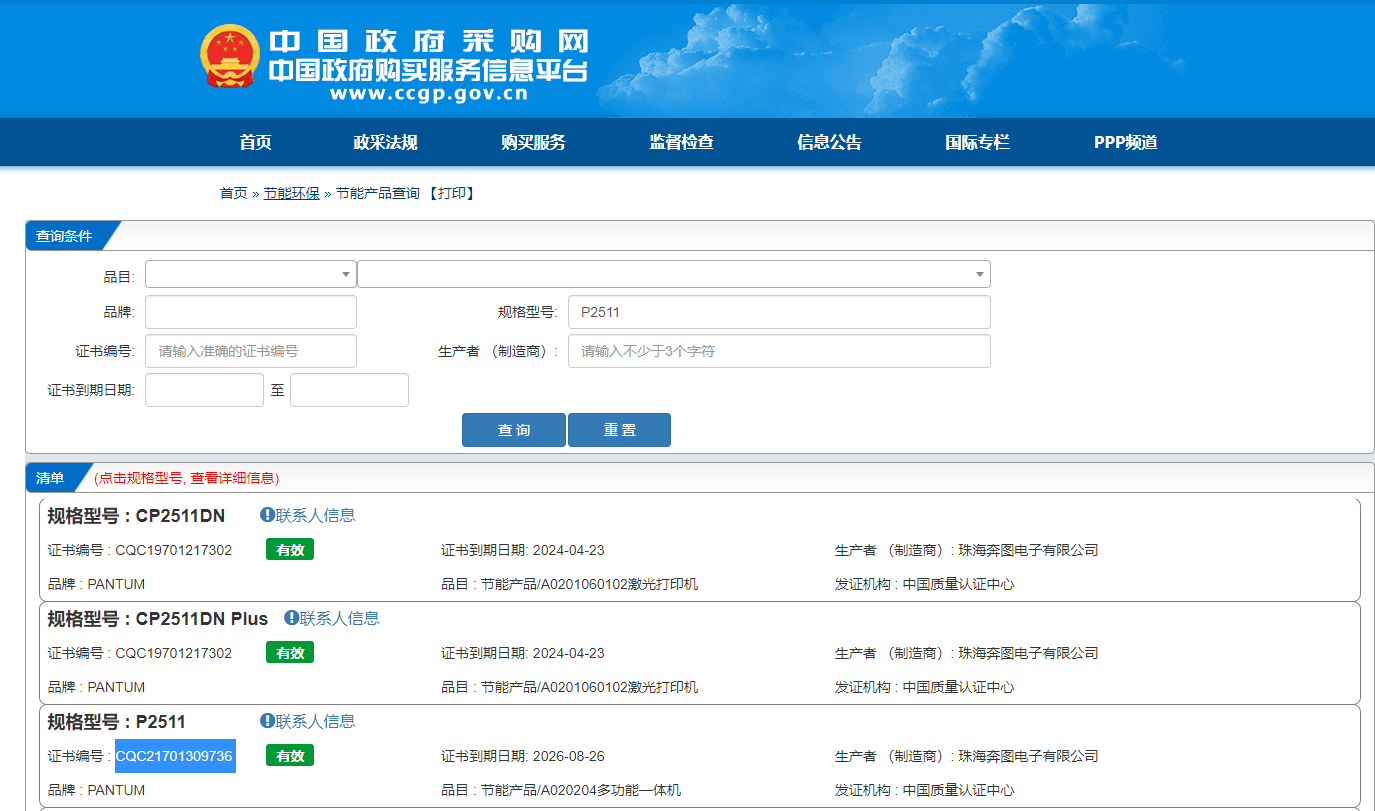Click expiry date 2026-08-26 text

[x=568, y=756]
